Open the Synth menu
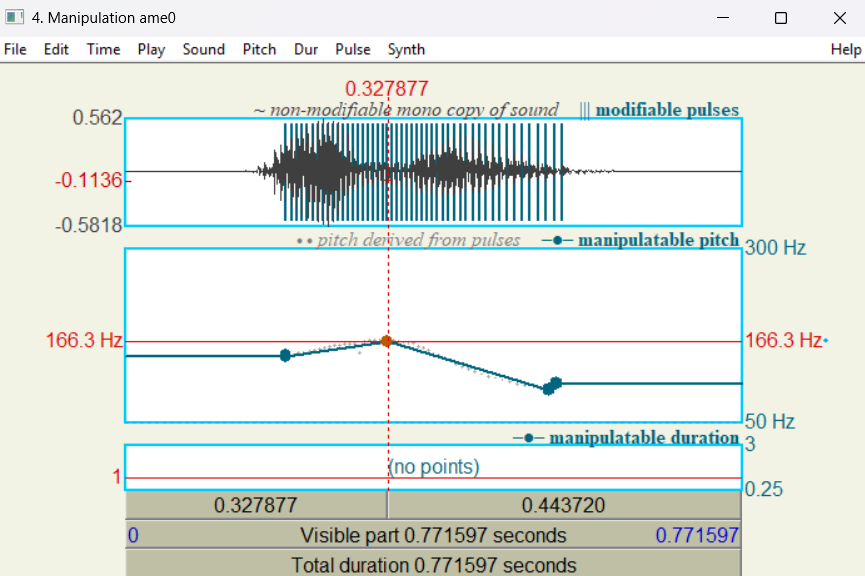The height and width of the screenshot is (576, 865). pos(406,50)
